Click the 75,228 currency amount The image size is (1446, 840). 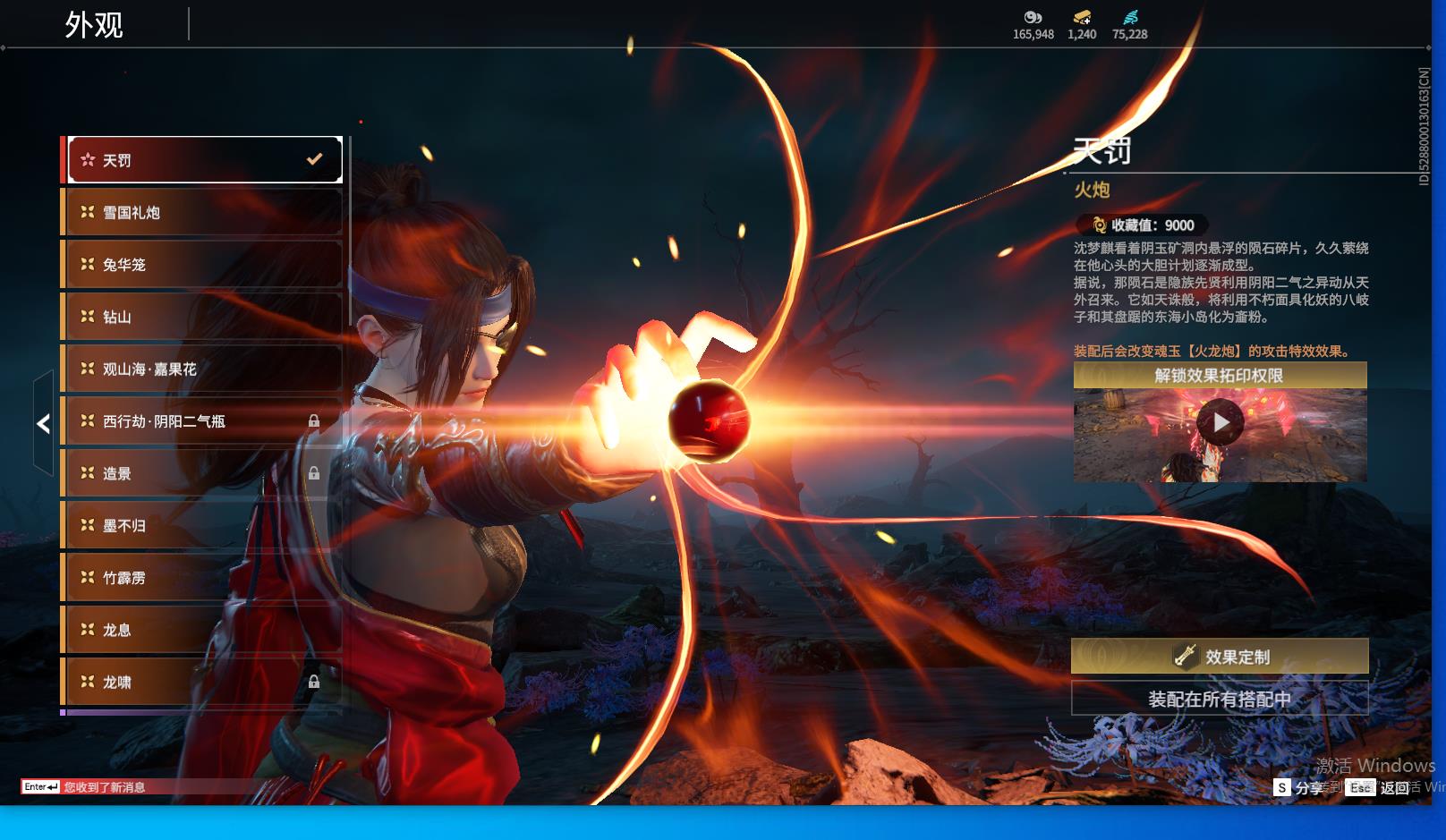coord(1130,34)
